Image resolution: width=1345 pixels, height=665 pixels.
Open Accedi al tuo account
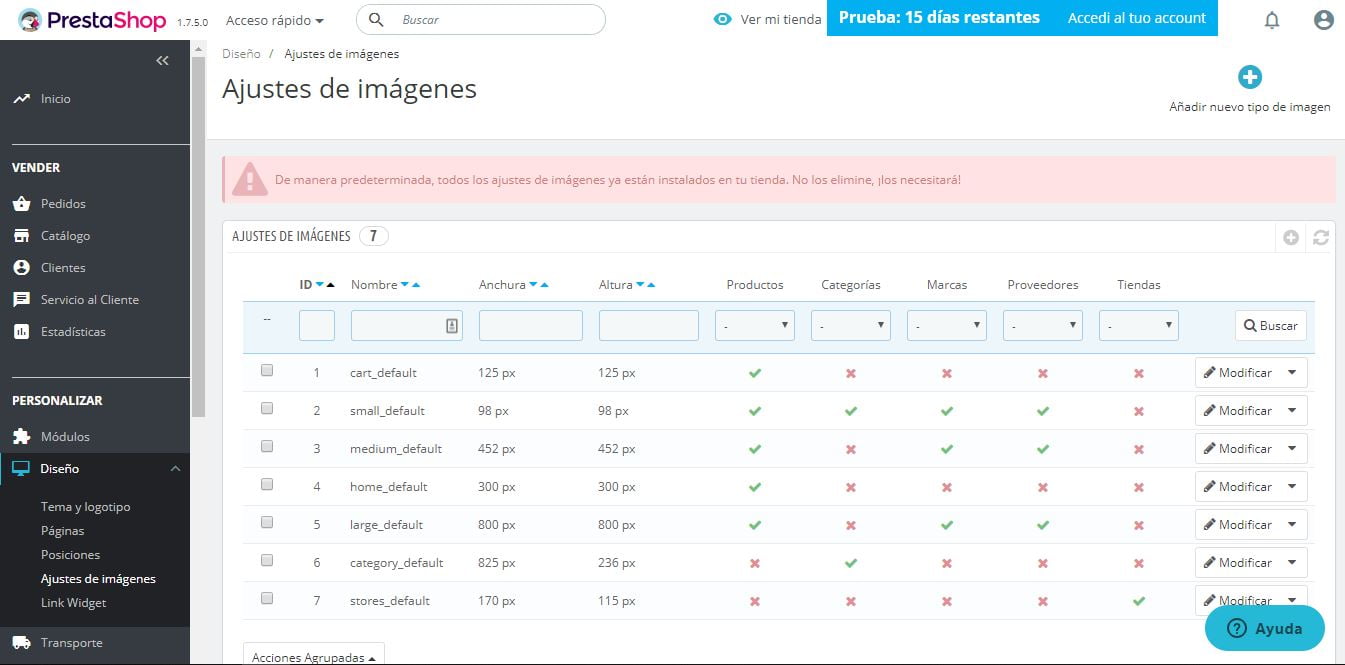coord(1135,17)
